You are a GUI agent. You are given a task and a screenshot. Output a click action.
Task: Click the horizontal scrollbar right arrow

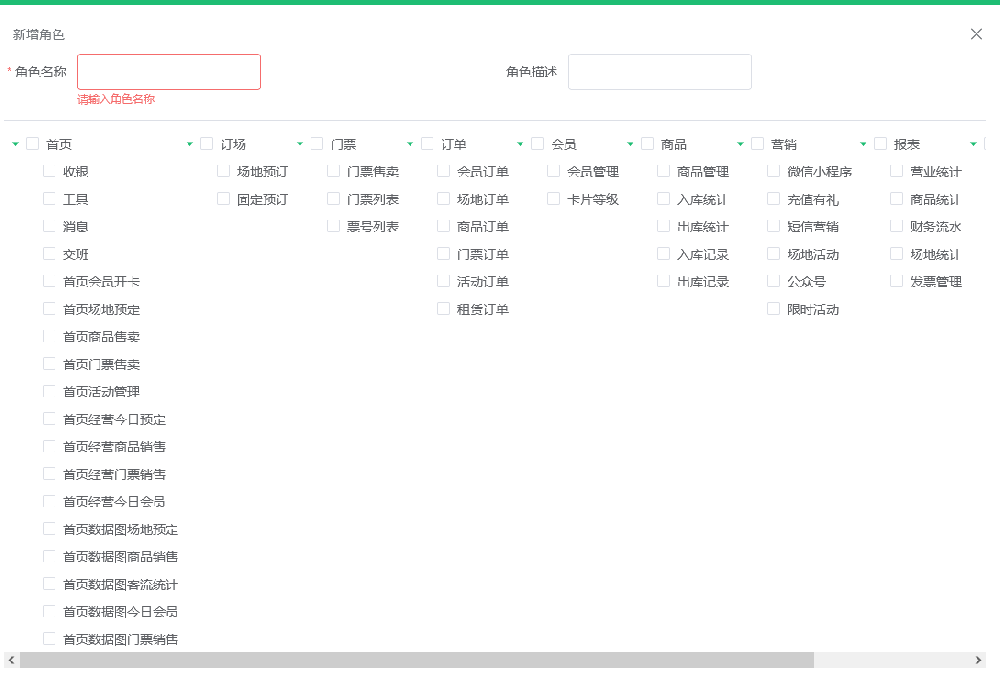[979, 660]
